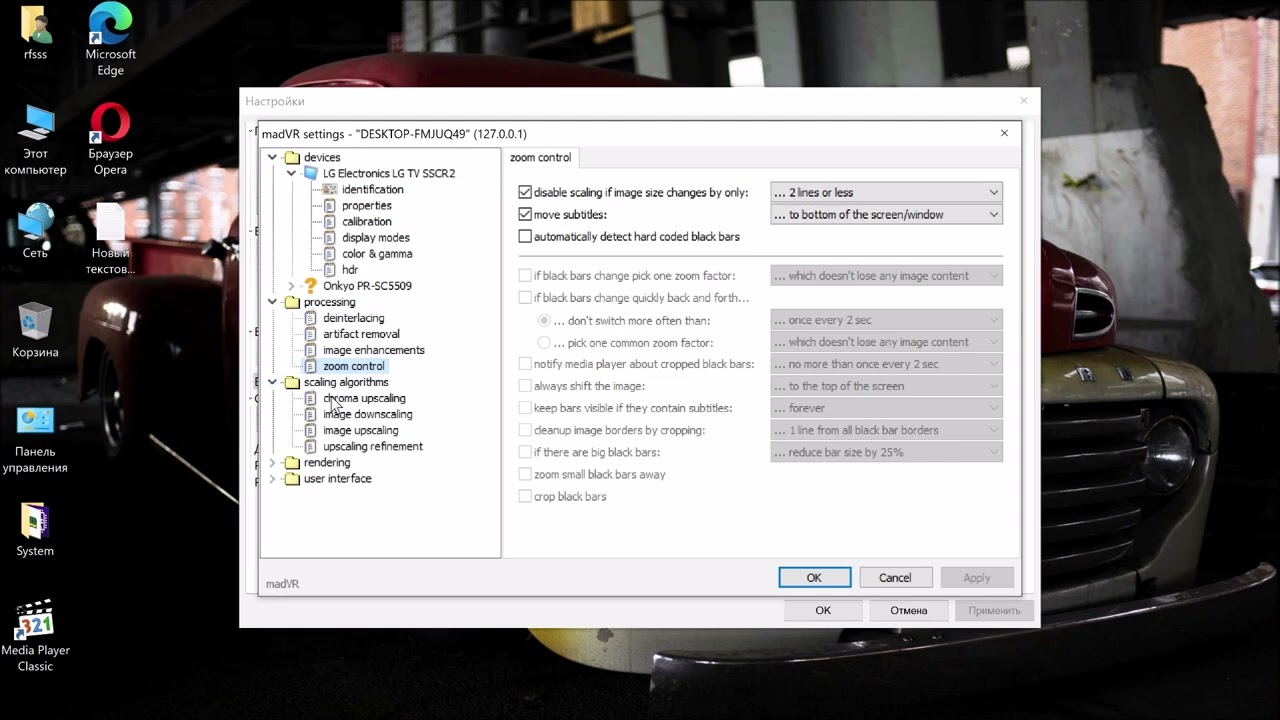Select the System desktop shortcut

(x=35, y=520)
